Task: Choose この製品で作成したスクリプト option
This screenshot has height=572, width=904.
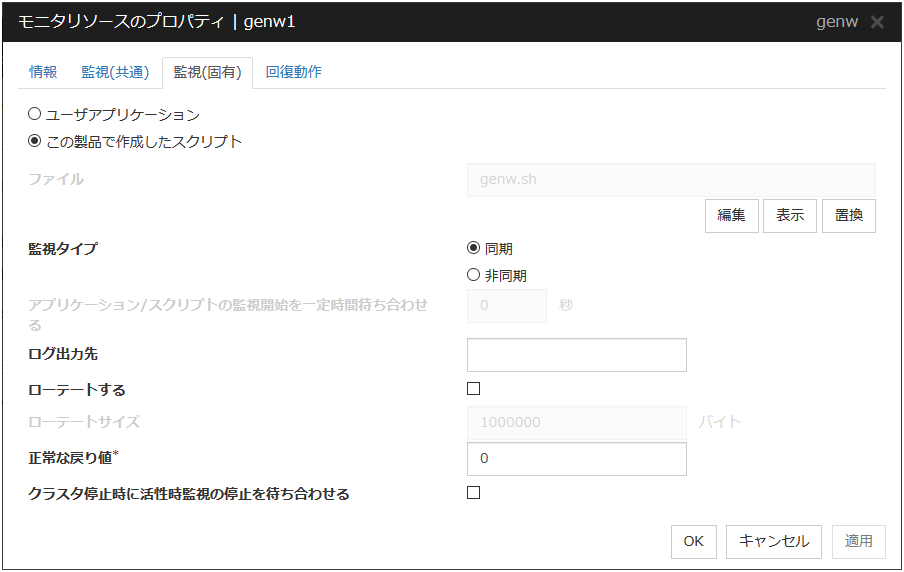Action: [x=35, y=141]
